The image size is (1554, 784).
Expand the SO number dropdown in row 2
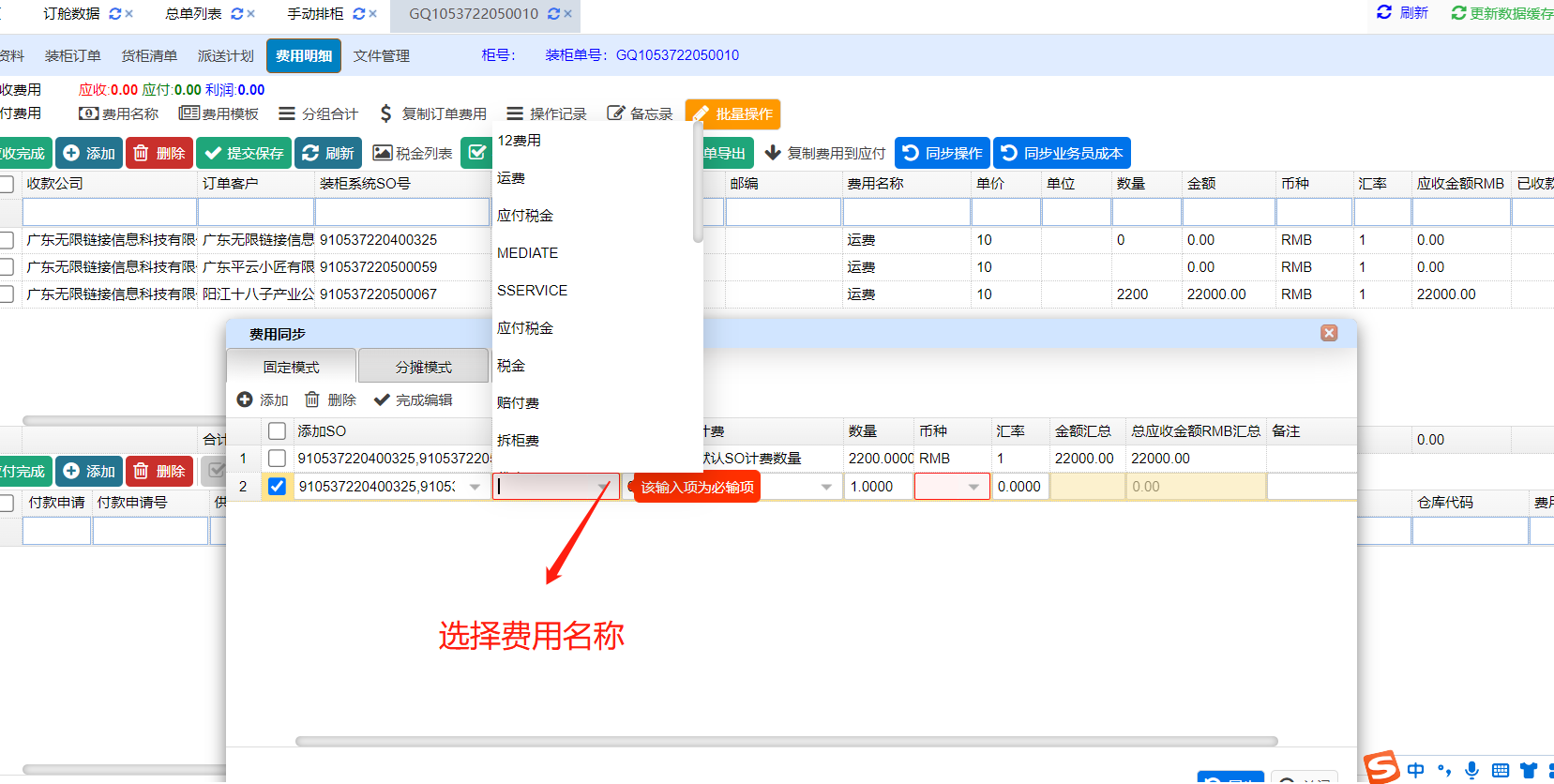475,487
